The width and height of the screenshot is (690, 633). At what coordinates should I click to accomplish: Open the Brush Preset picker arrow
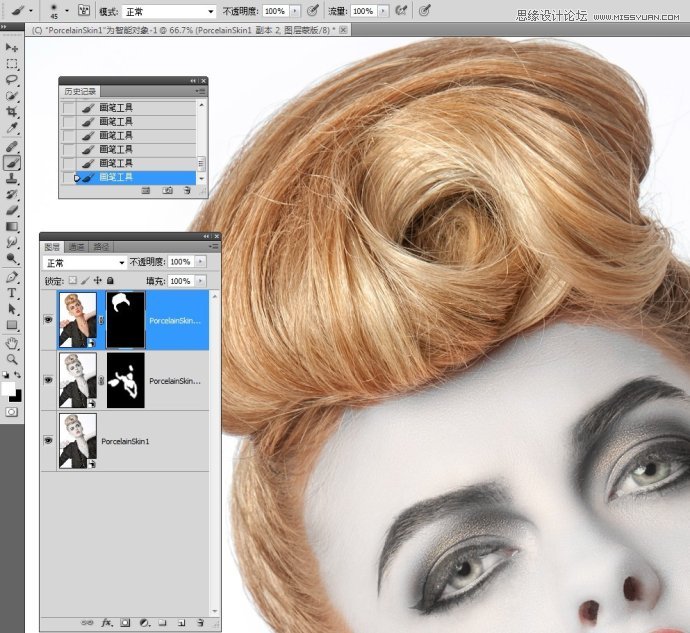click(x=65, y=11)
